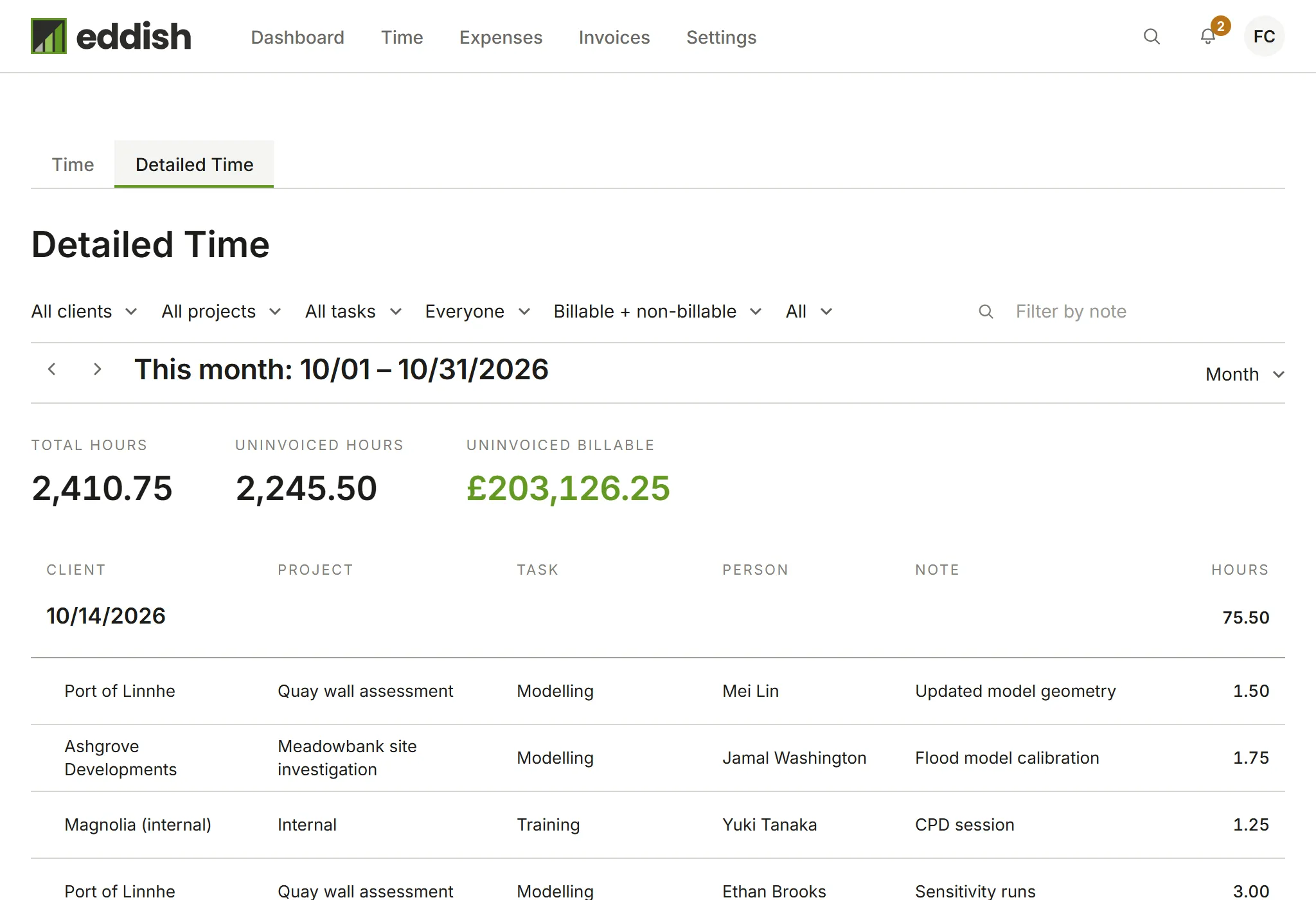The height and width of the screenshot is (900, 1316).
Task: Click the eddish wordmark
Action: (134, 36)
